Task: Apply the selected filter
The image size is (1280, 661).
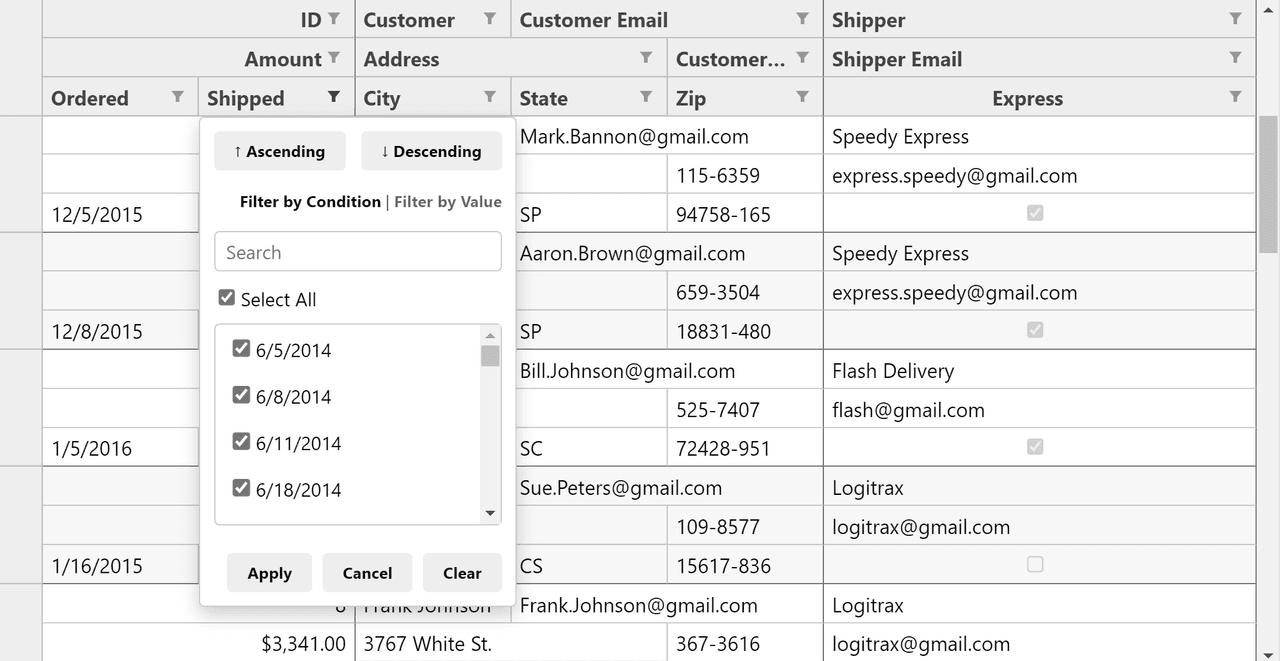Action: (x=270, y=573)
